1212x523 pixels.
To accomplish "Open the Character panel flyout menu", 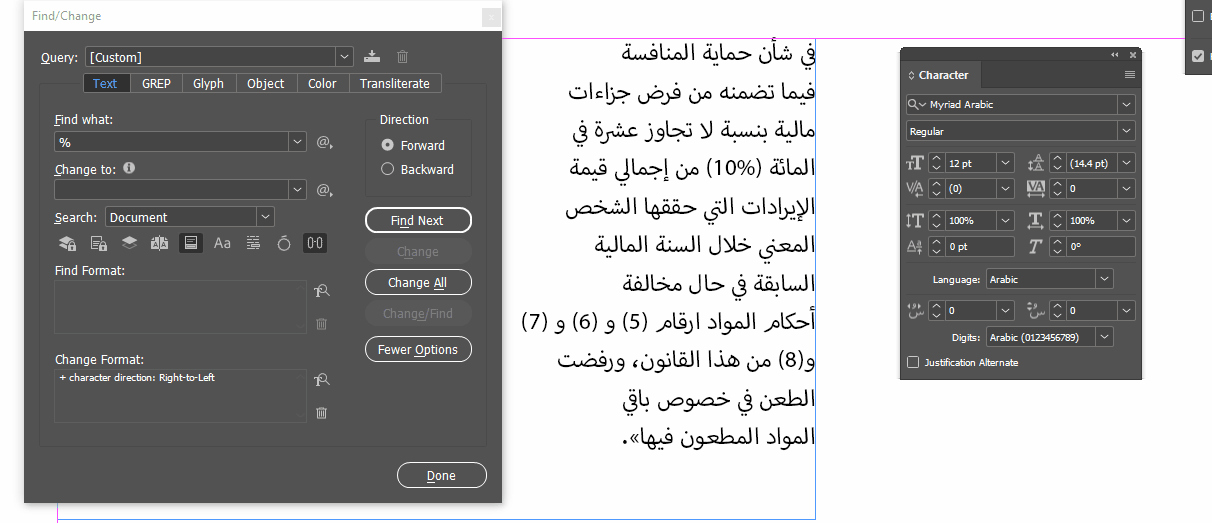I will click(x=1130, y=75).
